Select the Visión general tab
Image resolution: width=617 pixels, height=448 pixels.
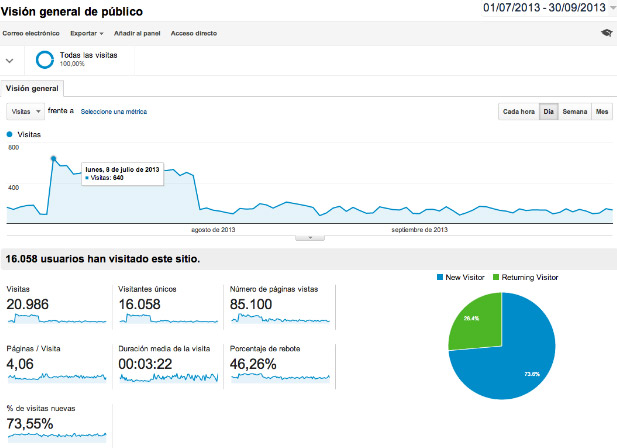[x=32, y=88]
